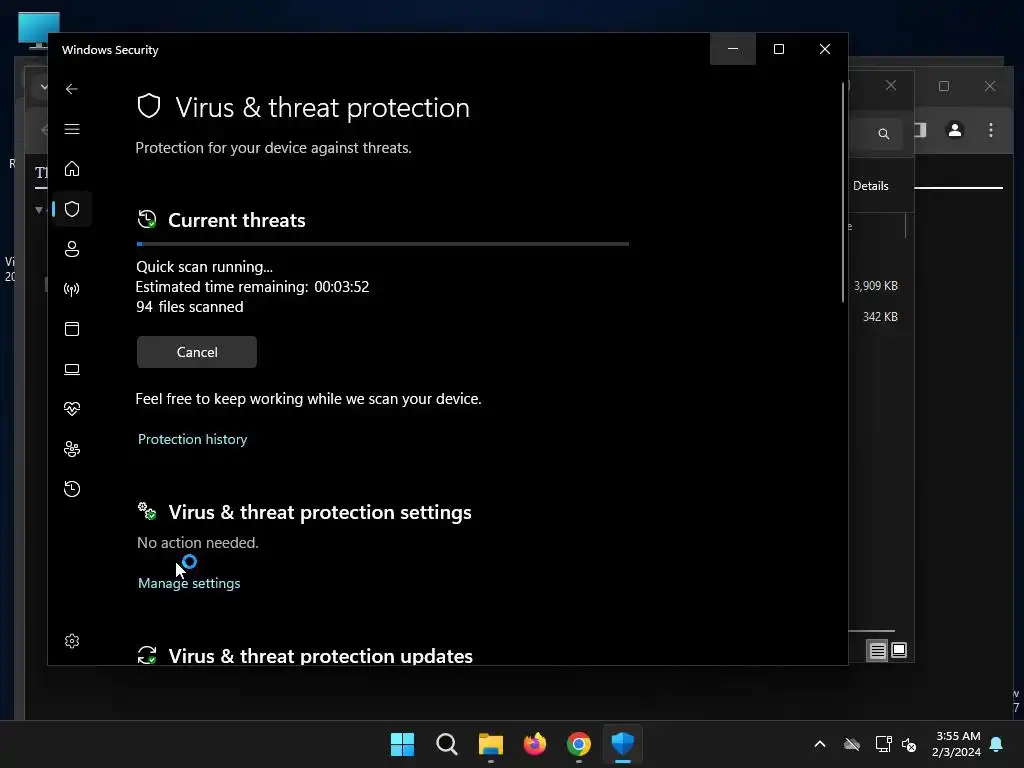The width and height of the screenshot is (1024, 768).
Task: Launch Firefox from the taskbar
Action: pyautogui.click(x=535, y=744)
